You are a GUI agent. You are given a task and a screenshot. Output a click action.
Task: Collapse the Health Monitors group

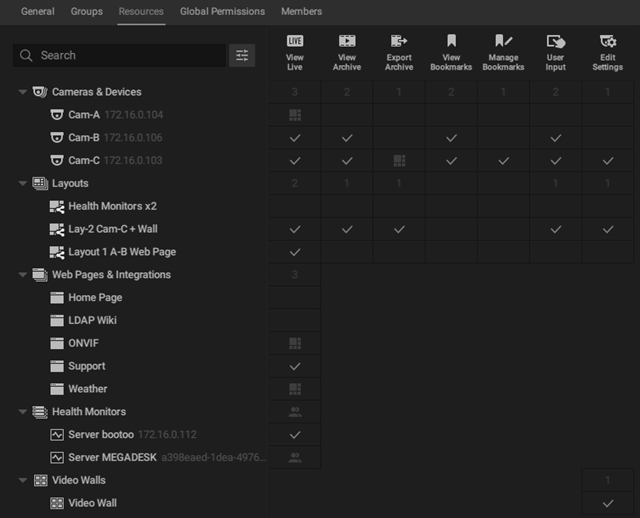(x=23, y=412)
